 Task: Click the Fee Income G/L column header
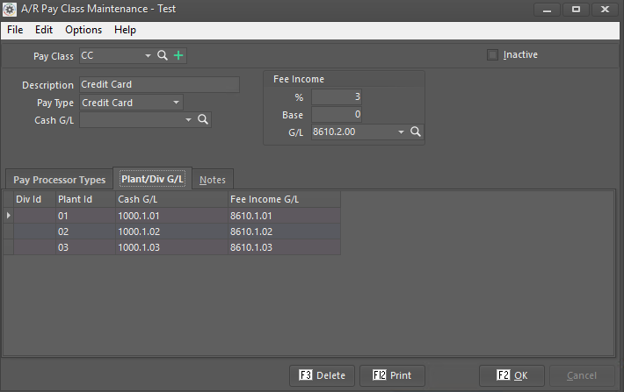(284, 199)
